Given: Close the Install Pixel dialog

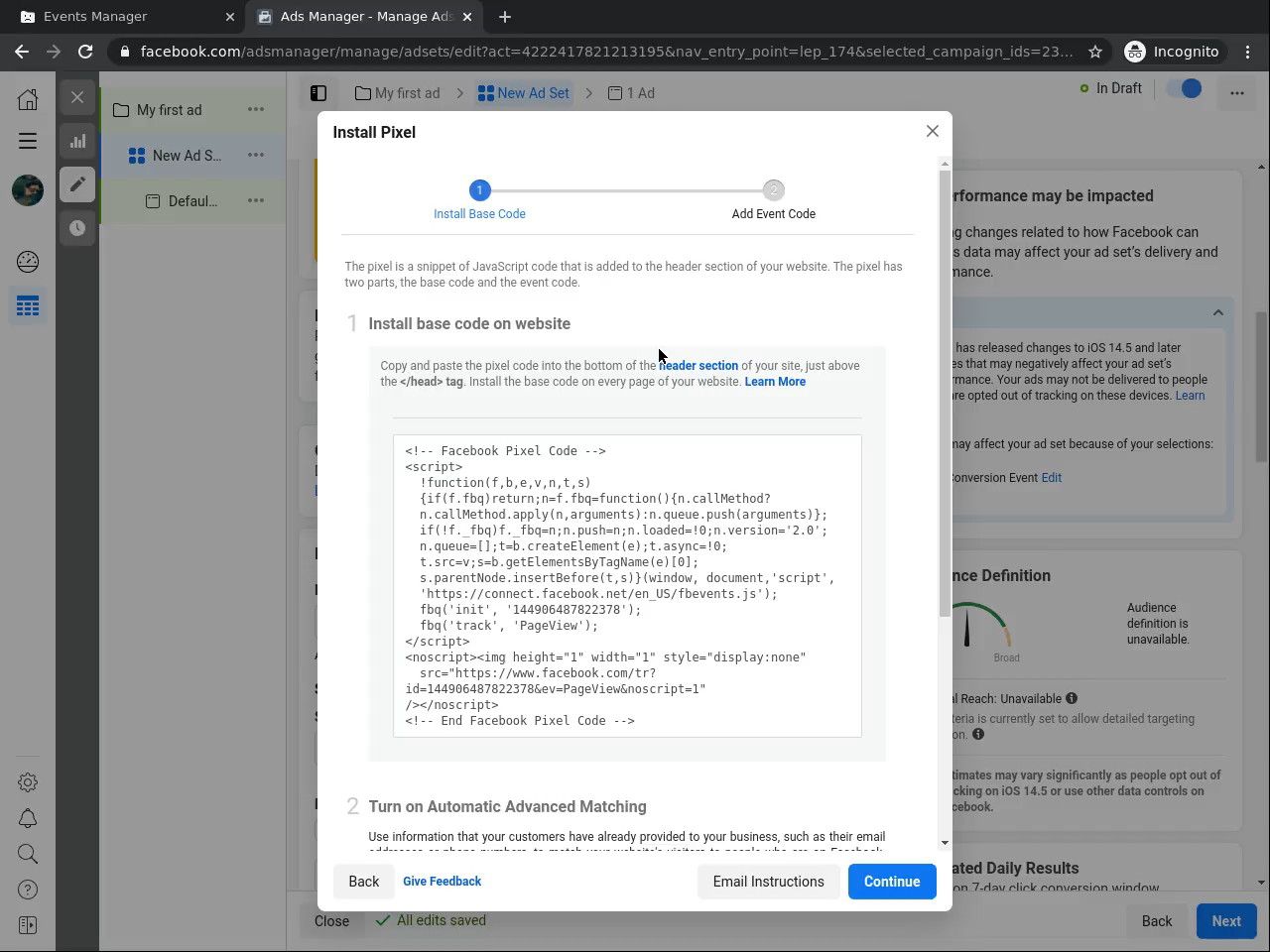Looking at the screenshot, I should [x=932, y=131].
